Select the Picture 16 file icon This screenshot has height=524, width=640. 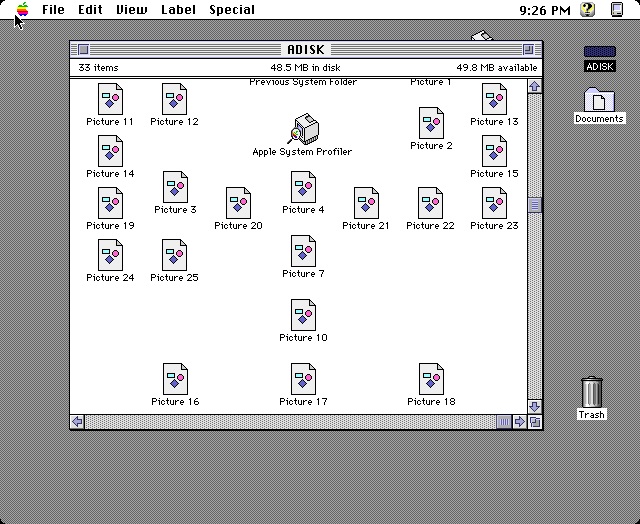tap(175, 379)
